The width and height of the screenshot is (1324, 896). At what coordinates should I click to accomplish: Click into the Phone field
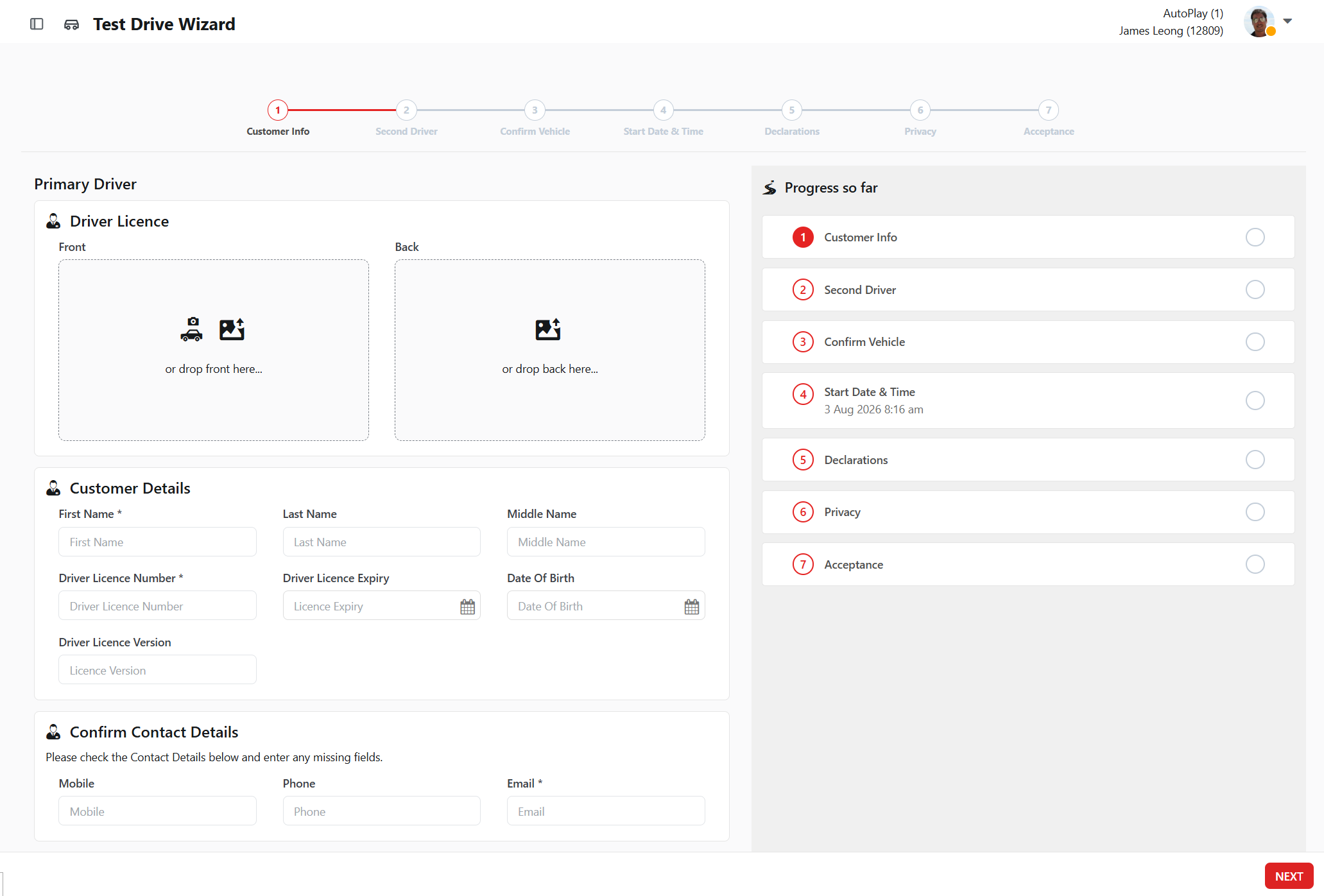(381, 811)
